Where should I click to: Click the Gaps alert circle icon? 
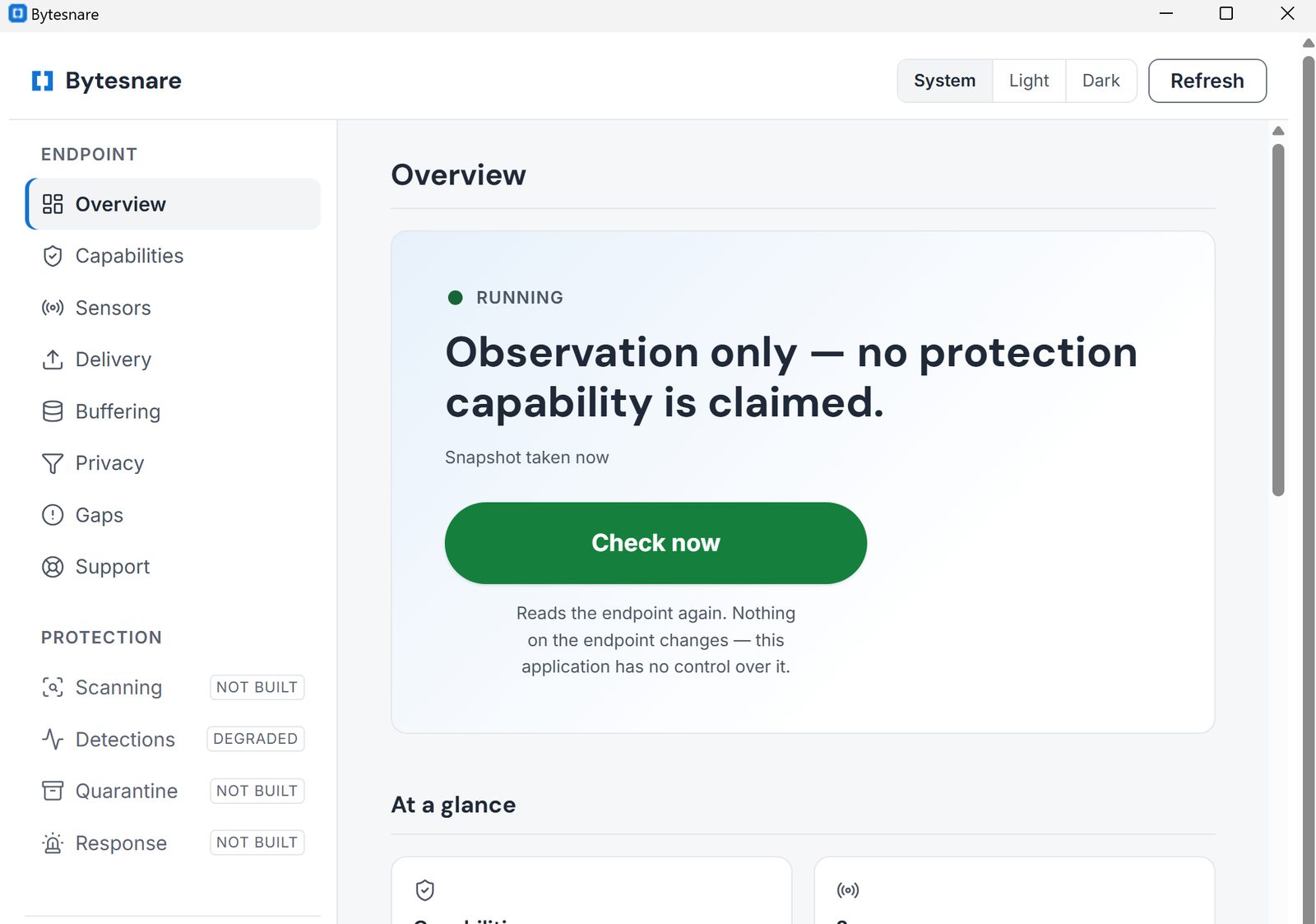click(x=53, y=515)
